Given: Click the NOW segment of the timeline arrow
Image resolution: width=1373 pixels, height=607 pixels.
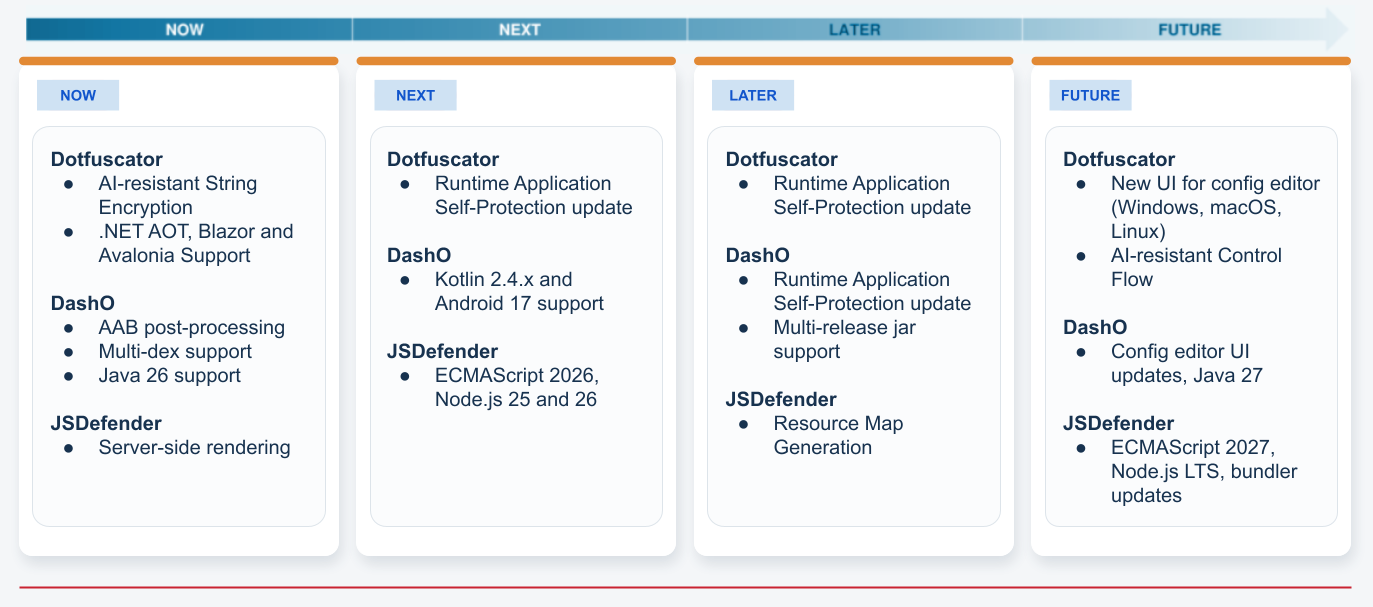Looking at the screenshot, I should point(189,29).
